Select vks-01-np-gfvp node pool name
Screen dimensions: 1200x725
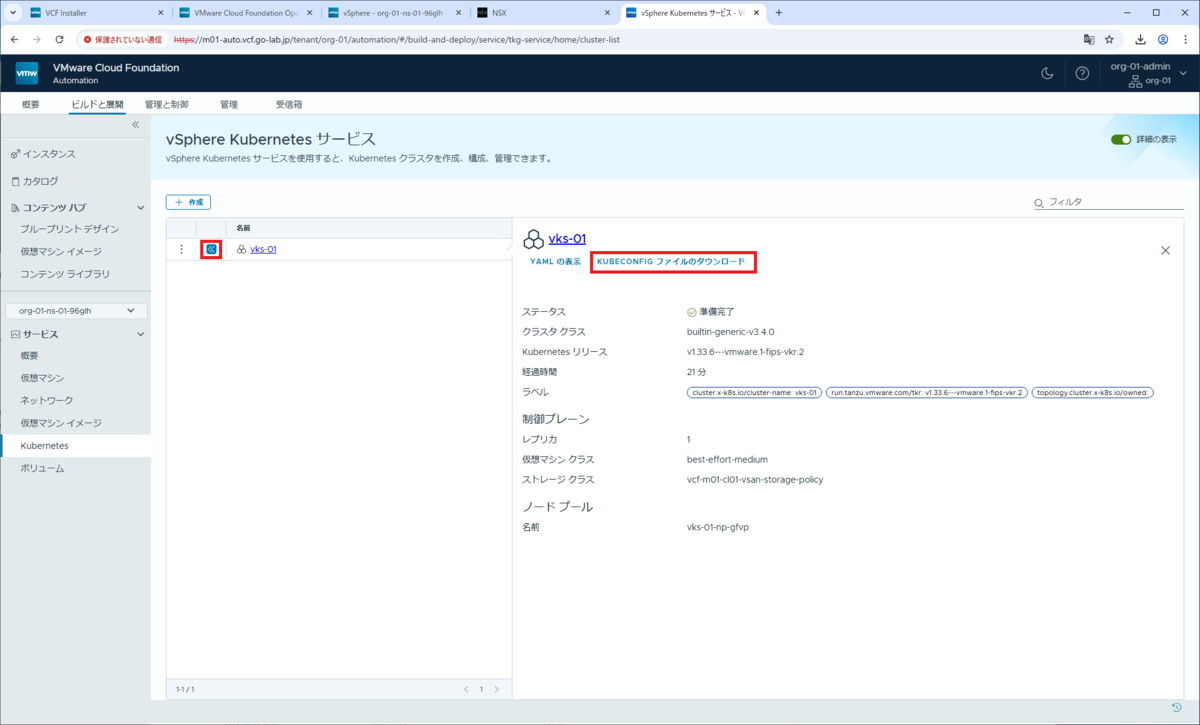click(x=718, y=527)
